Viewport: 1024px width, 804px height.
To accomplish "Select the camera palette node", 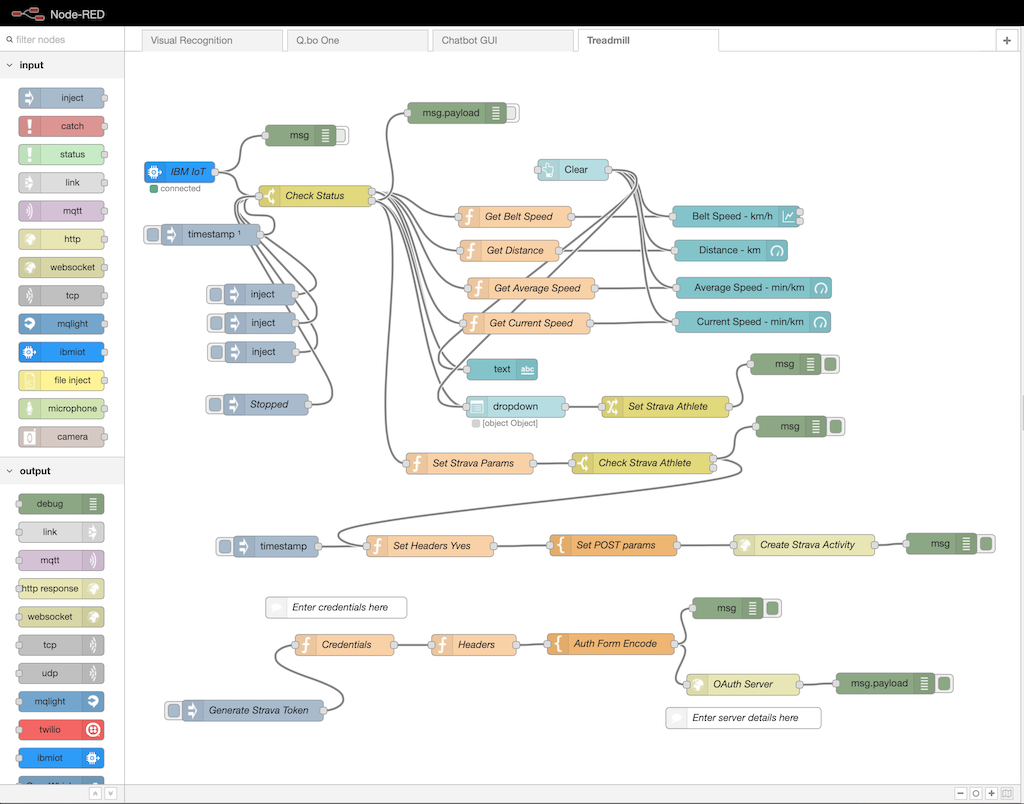I will 61,436.
